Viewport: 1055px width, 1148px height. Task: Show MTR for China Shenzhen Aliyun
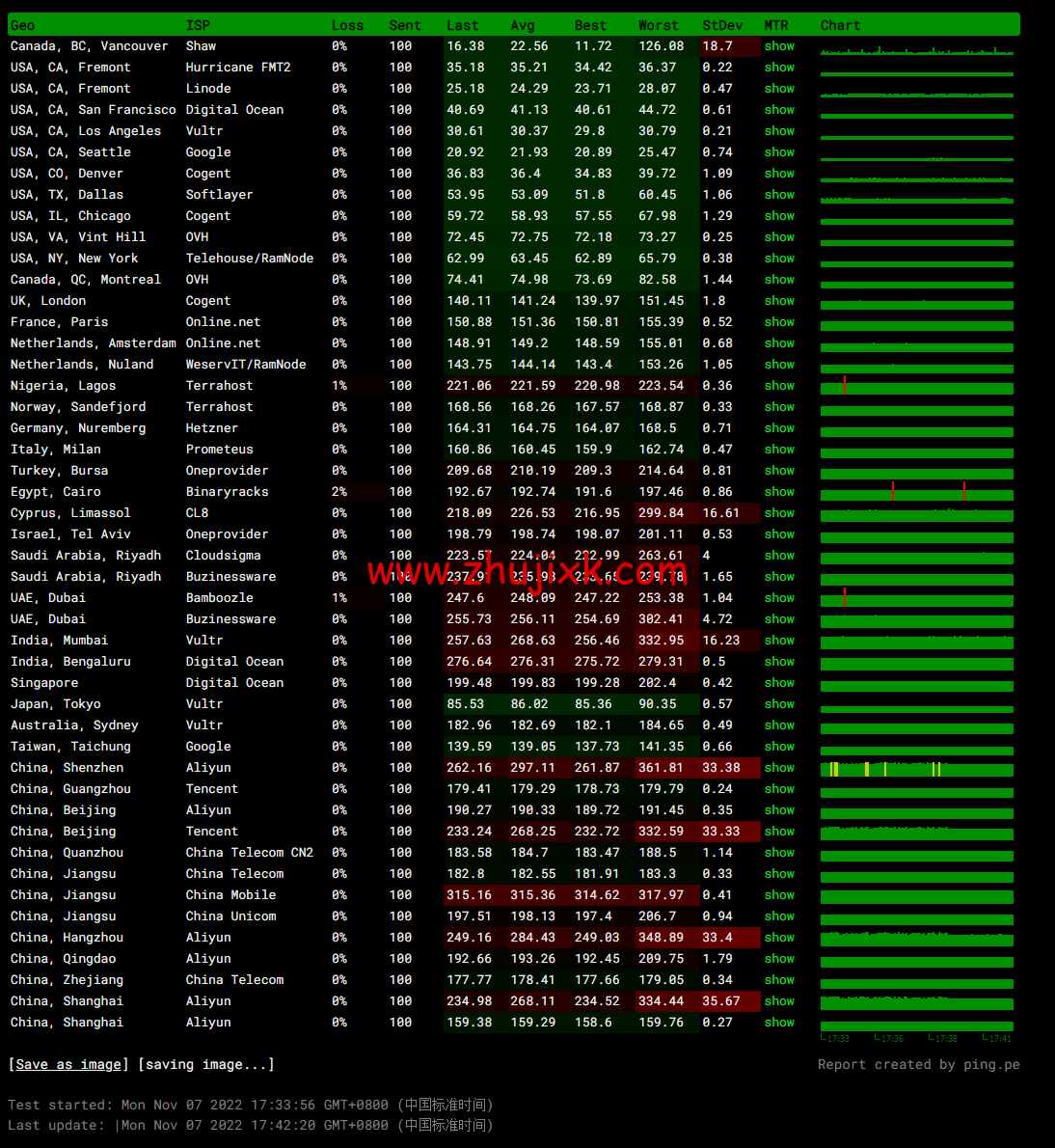(x=779, y=768)
